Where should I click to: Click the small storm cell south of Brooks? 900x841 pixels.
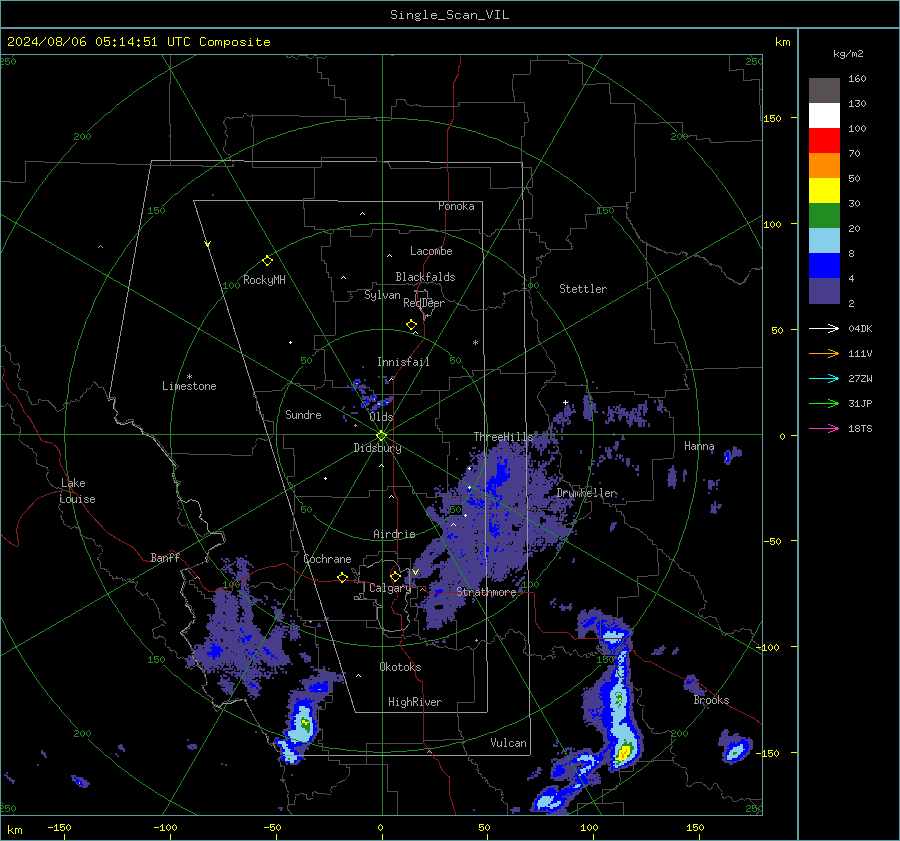tap(735, 749)
